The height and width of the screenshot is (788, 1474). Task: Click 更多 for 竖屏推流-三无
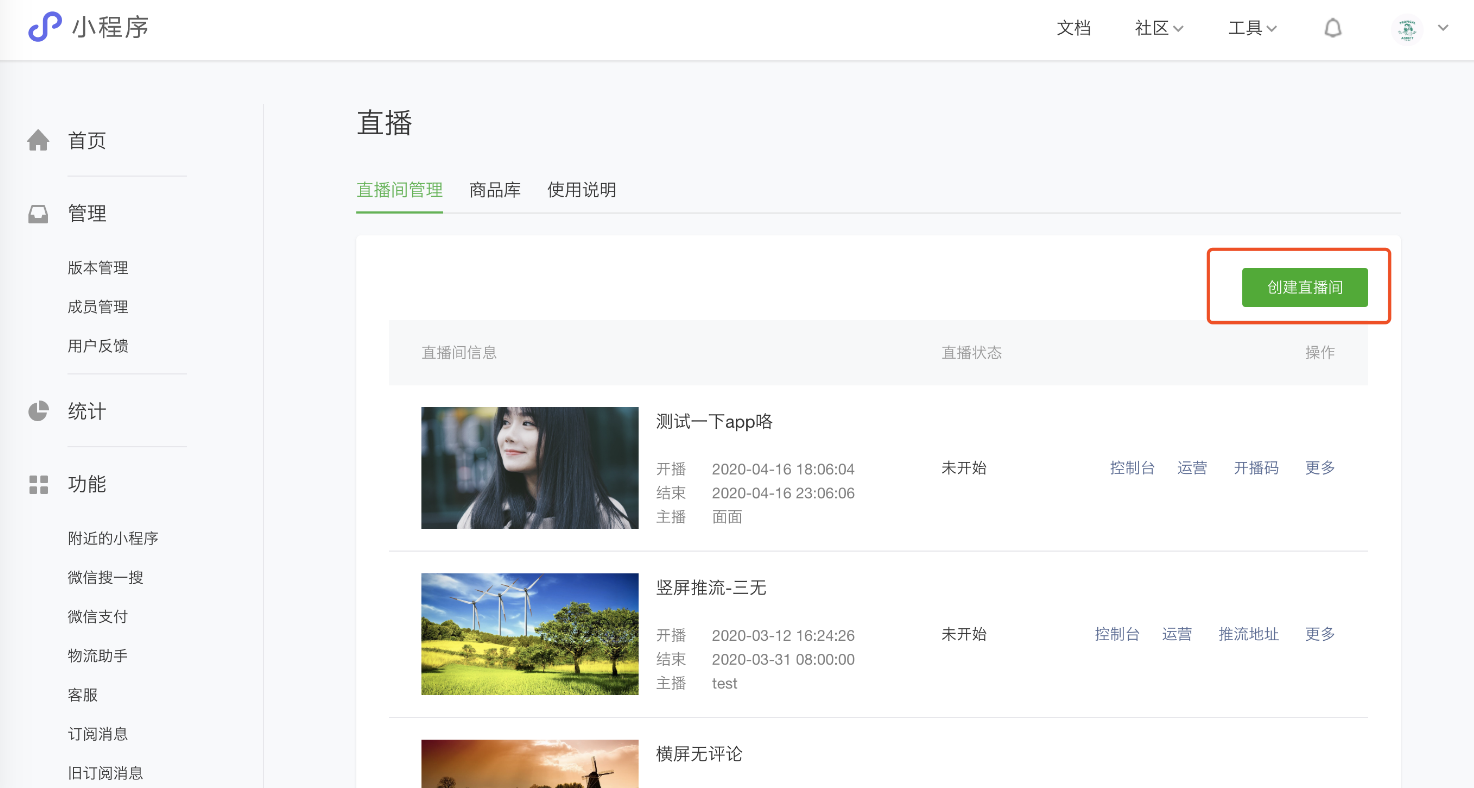point(1320,634)
